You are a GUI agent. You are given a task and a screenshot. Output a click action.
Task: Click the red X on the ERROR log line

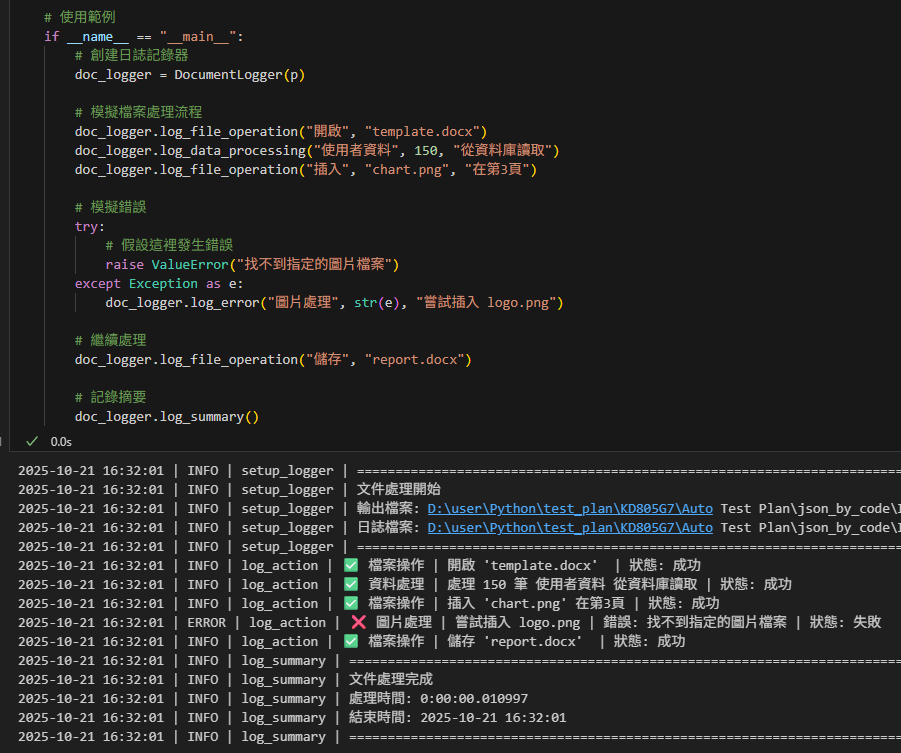(359, 622)
